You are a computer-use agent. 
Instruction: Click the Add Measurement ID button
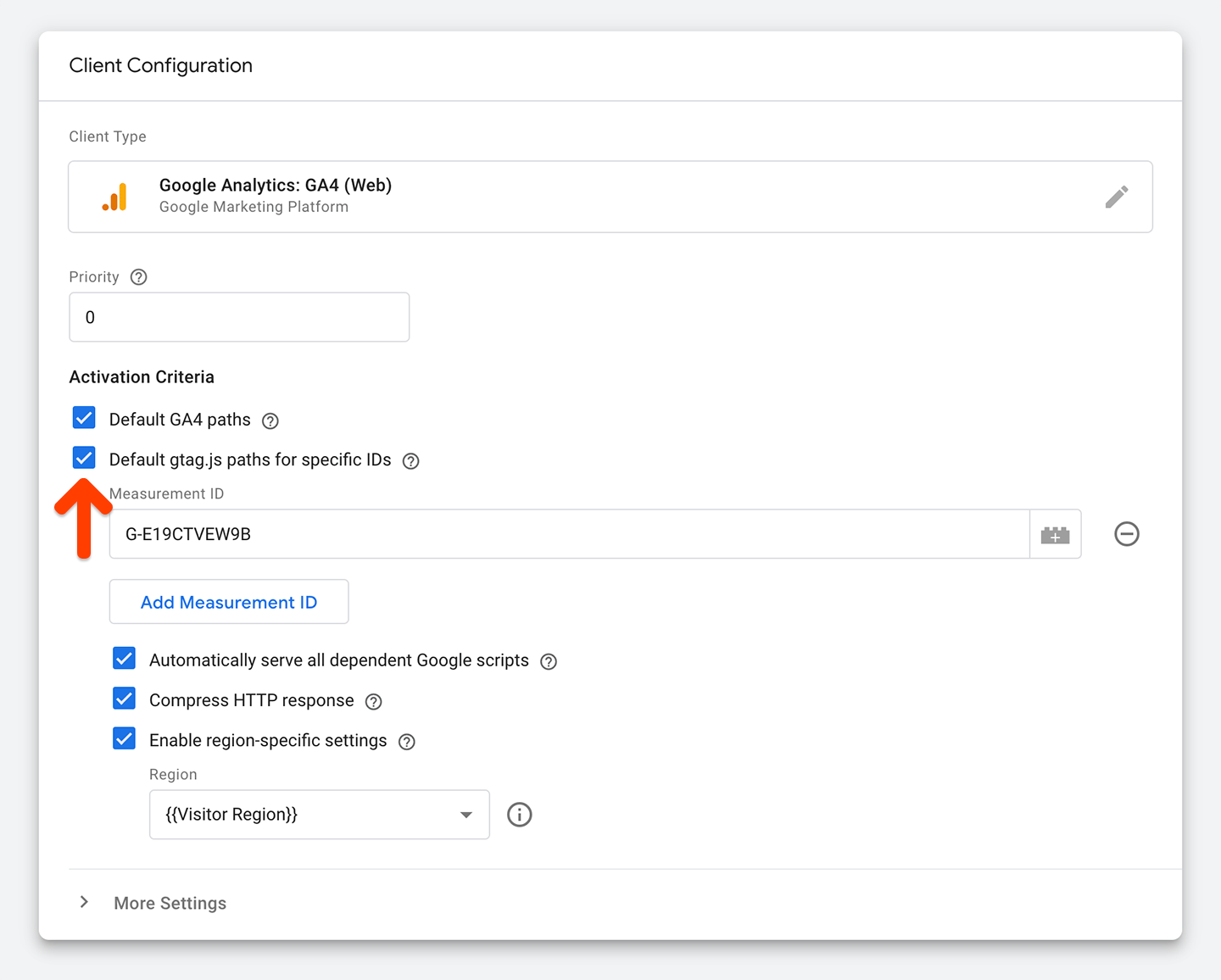coord(229,602)
